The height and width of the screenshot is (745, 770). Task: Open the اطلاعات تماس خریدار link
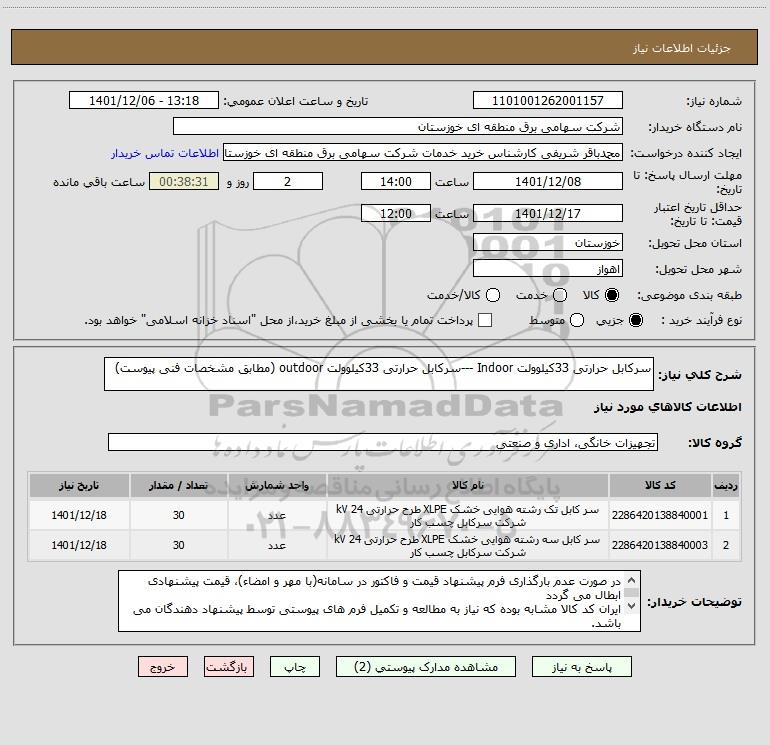point(165,153)
